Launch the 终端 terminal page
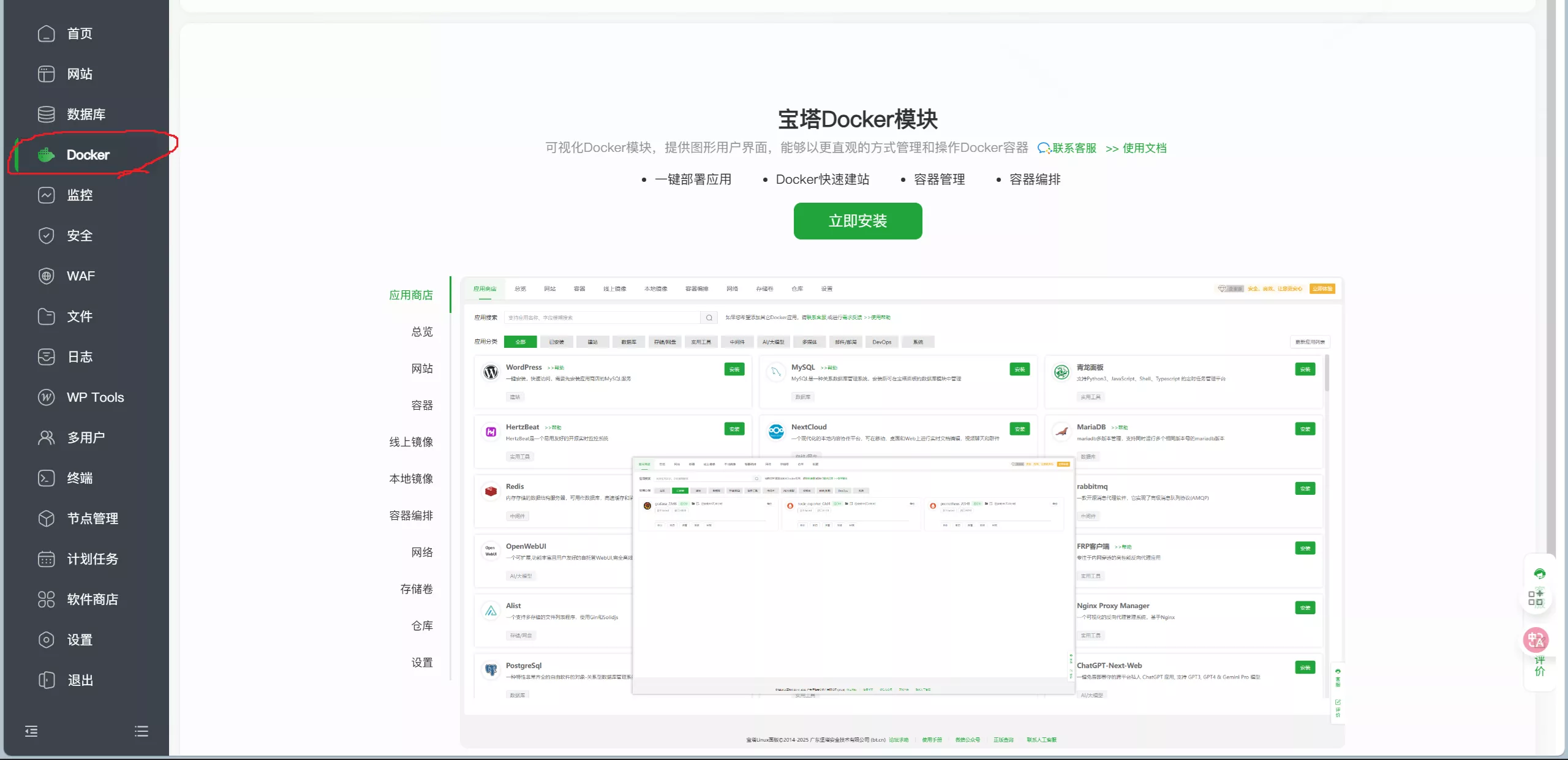This screenshot has height=760, width=1568. click(80, 478)
